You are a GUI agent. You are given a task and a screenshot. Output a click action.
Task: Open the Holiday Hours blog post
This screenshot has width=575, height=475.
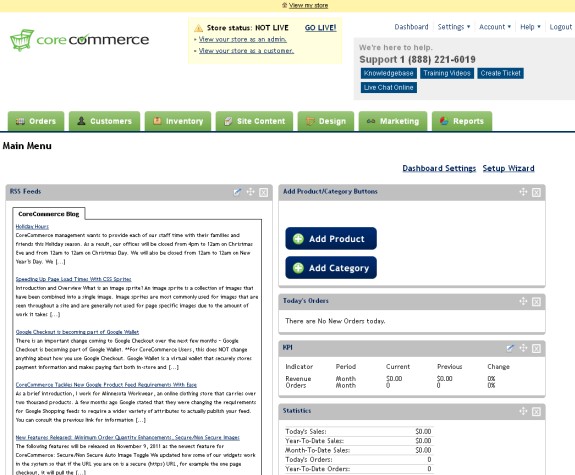tap(32, 226)
